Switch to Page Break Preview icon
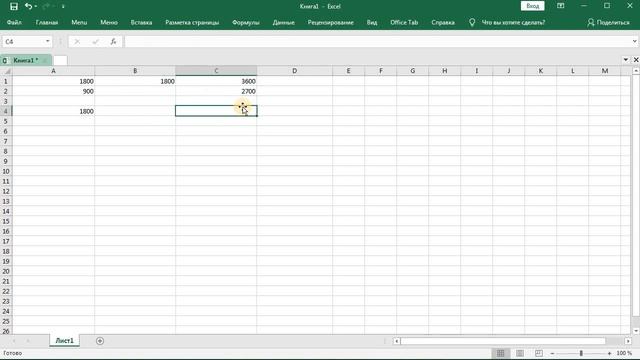 539,353
